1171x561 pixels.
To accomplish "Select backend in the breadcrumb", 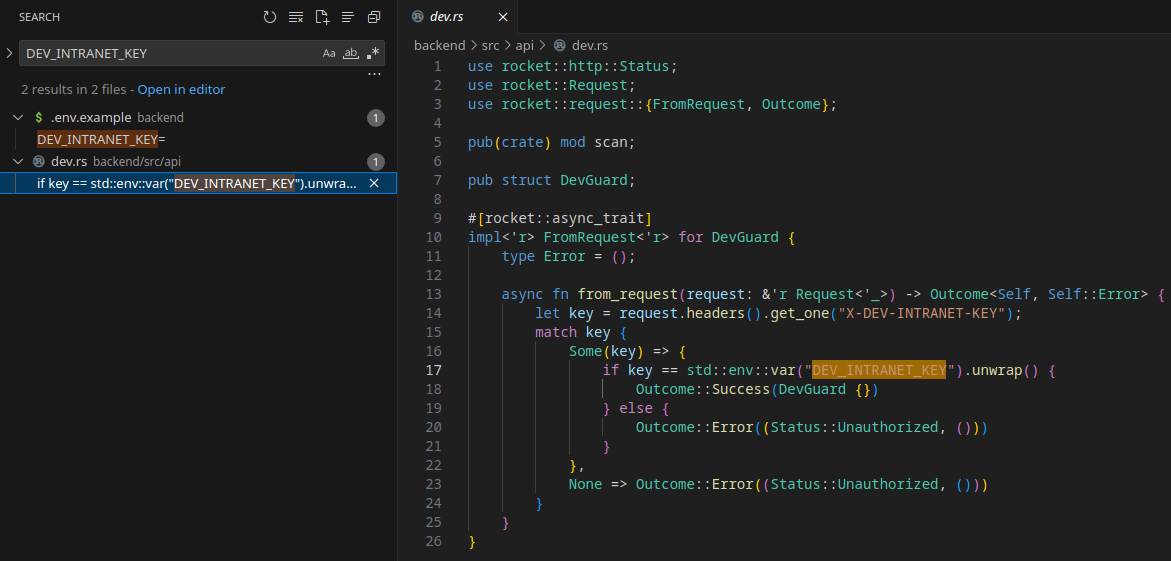I will point(440,46).
